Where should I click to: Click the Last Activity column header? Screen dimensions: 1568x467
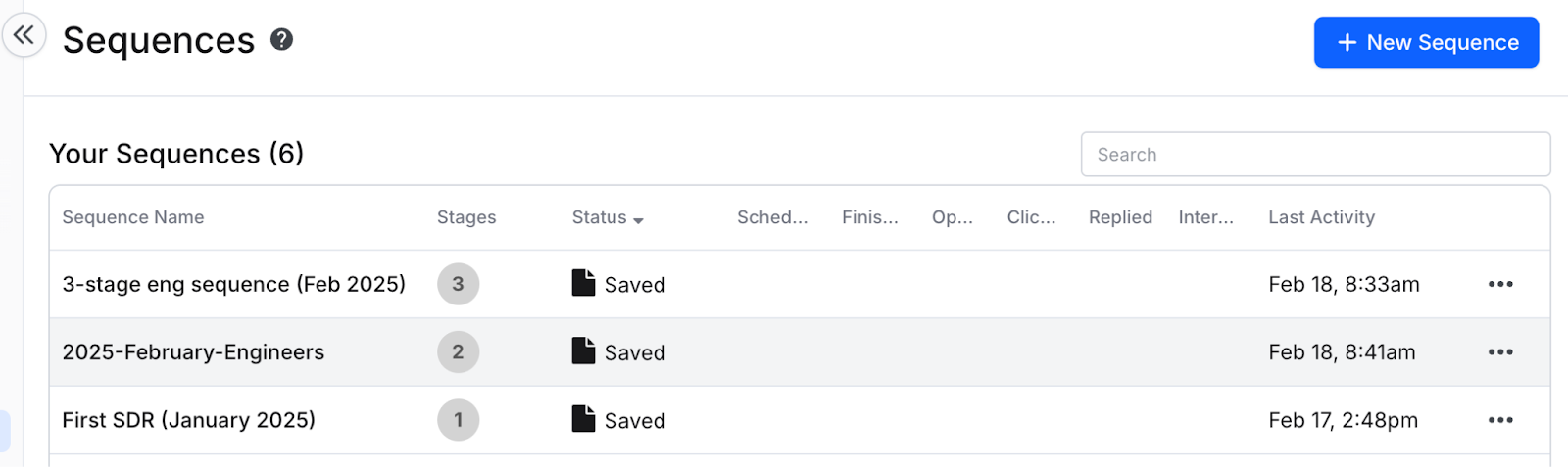[1321, 217]
